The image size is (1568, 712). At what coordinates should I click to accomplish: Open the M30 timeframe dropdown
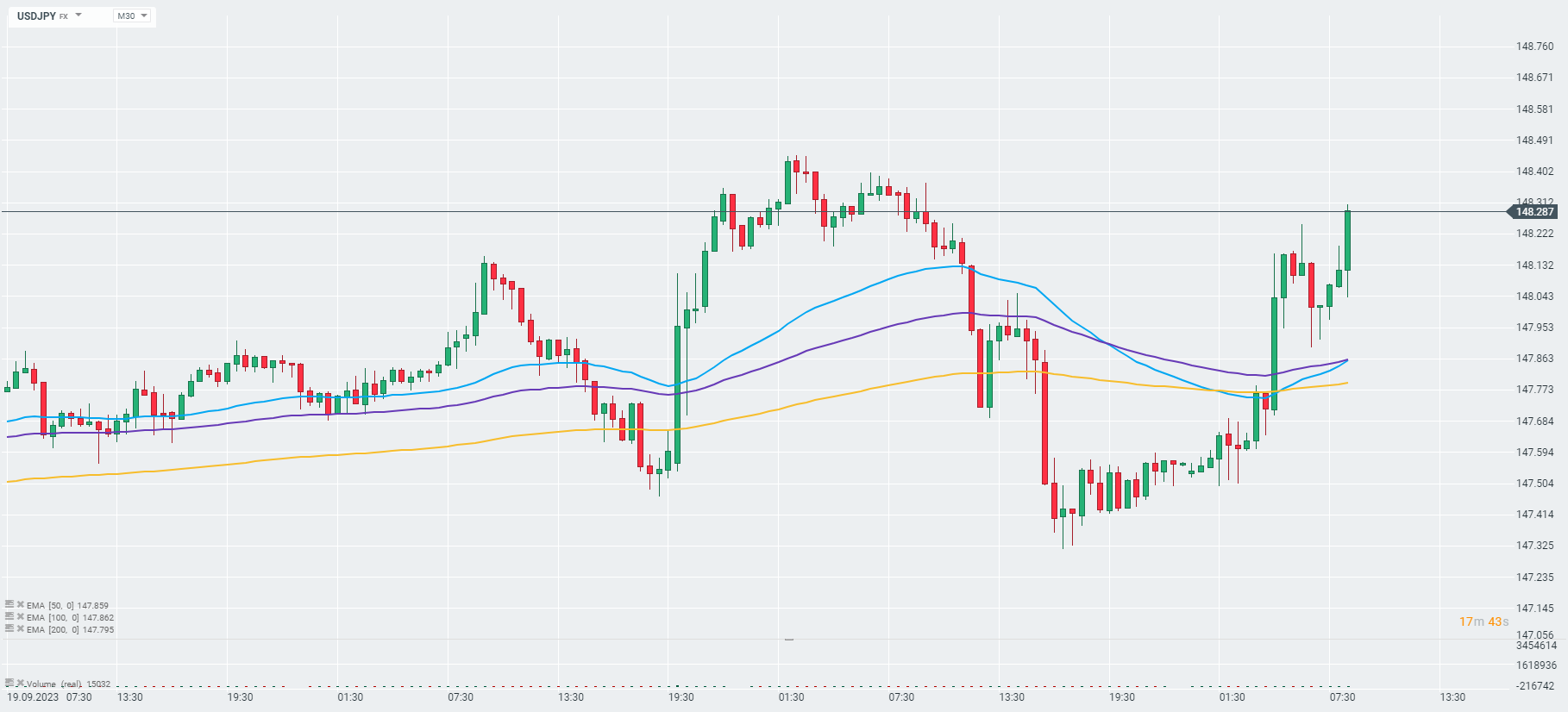pos(132,16)
